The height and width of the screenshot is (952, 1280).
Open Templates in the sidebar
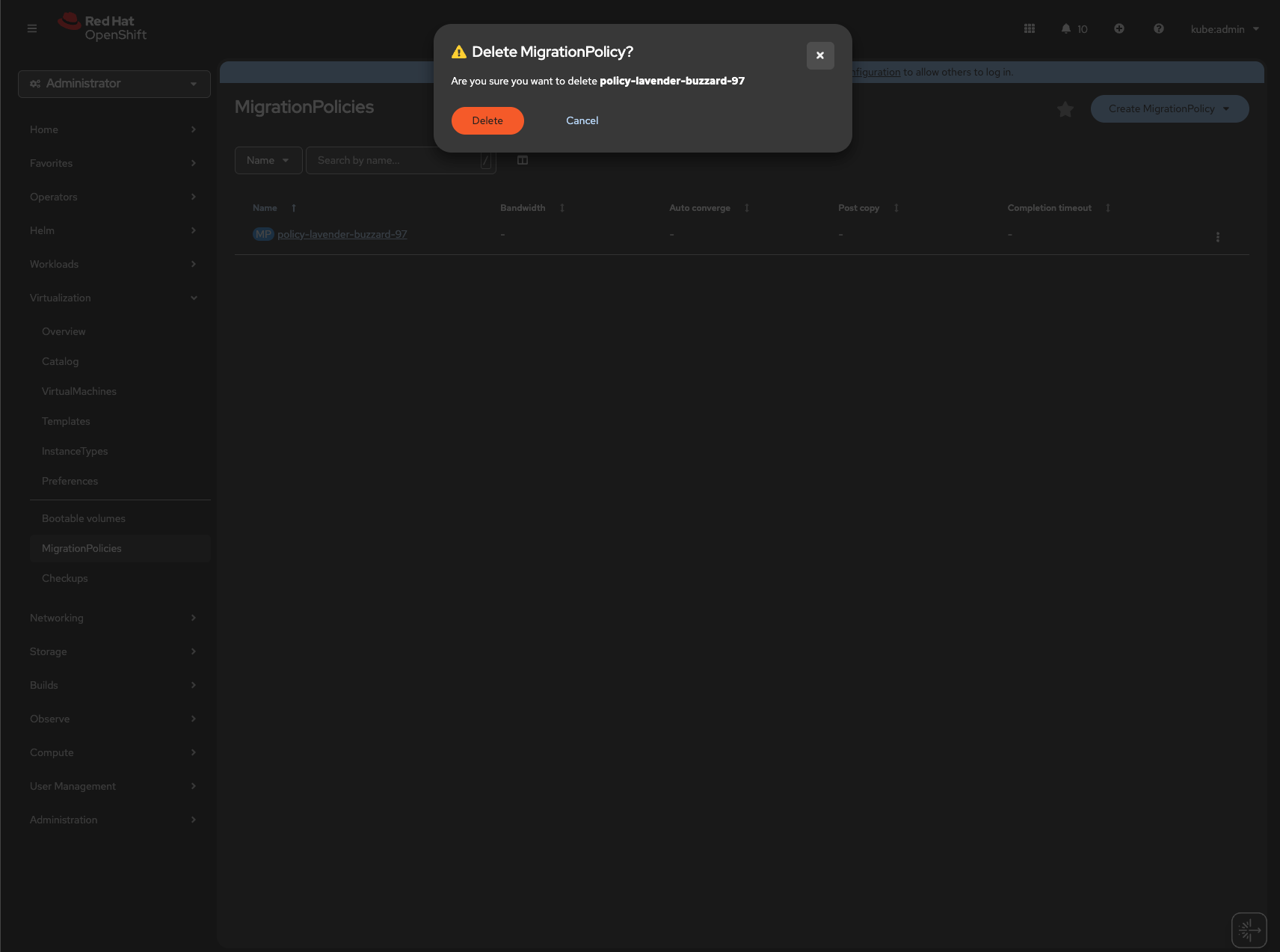coord(66,421)
